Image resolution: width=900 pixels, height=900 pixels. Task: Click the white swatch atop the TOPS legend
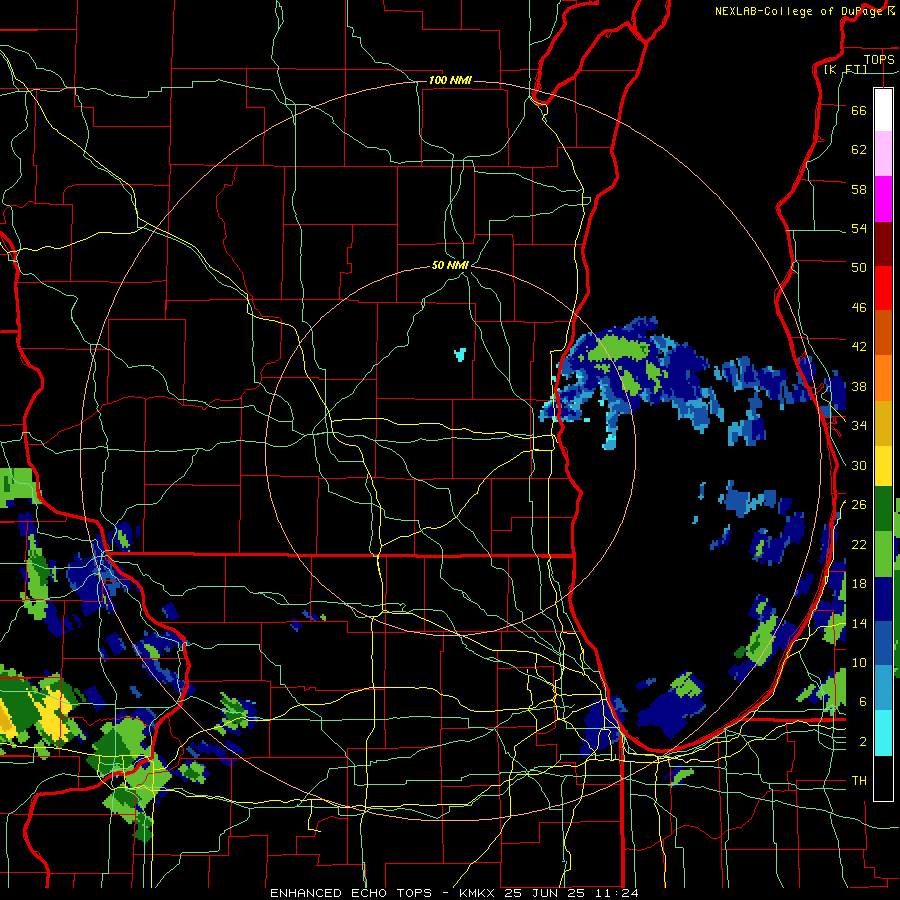[x=883, y=110]
